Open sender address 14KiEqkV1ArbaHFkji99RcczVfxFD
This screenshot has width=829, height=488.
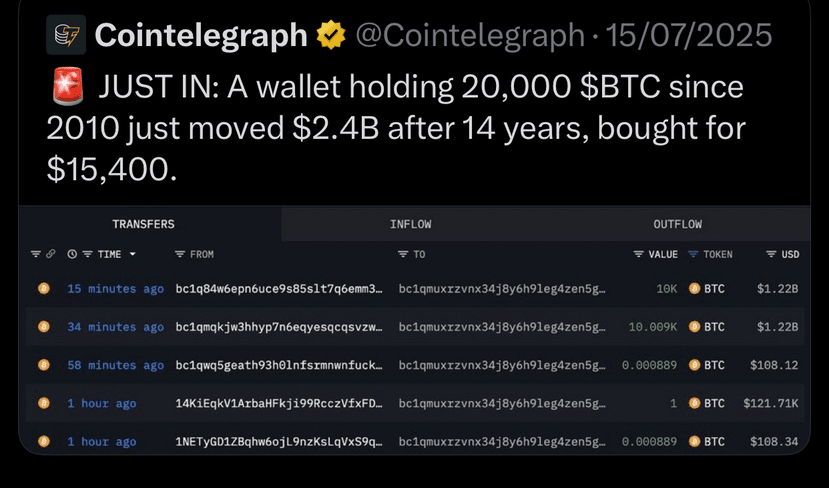tap(279, 403)
